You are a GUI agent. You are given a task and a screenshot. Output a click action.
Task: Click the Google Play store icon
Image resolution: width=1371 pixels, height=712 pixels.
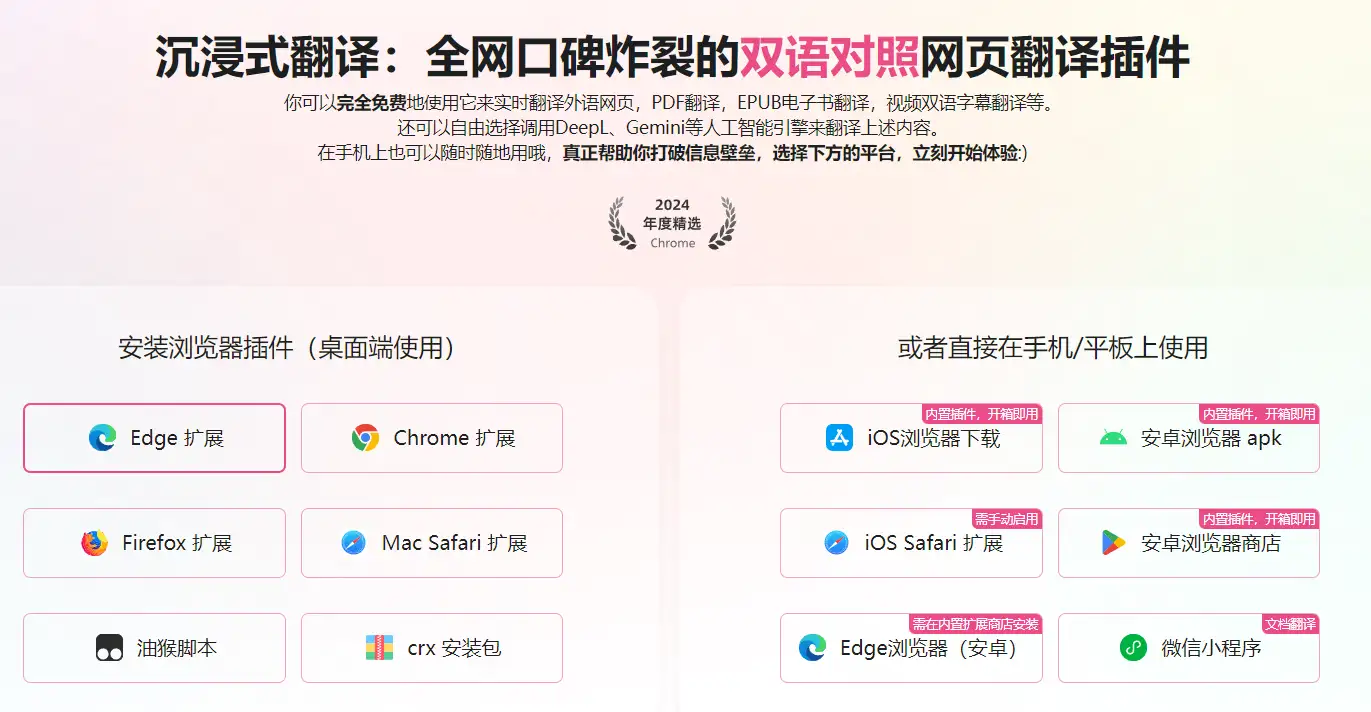[1113, 543]
